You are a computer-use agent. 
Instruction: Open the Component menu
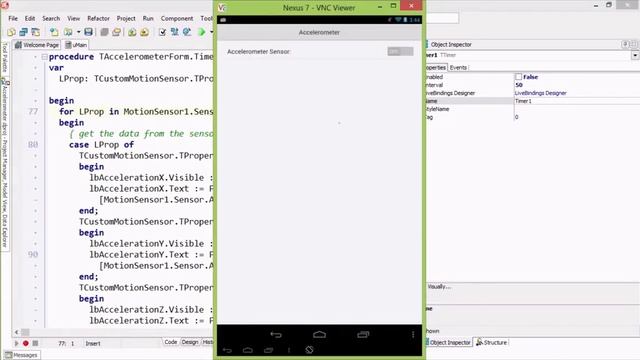(x=177, y=18)
